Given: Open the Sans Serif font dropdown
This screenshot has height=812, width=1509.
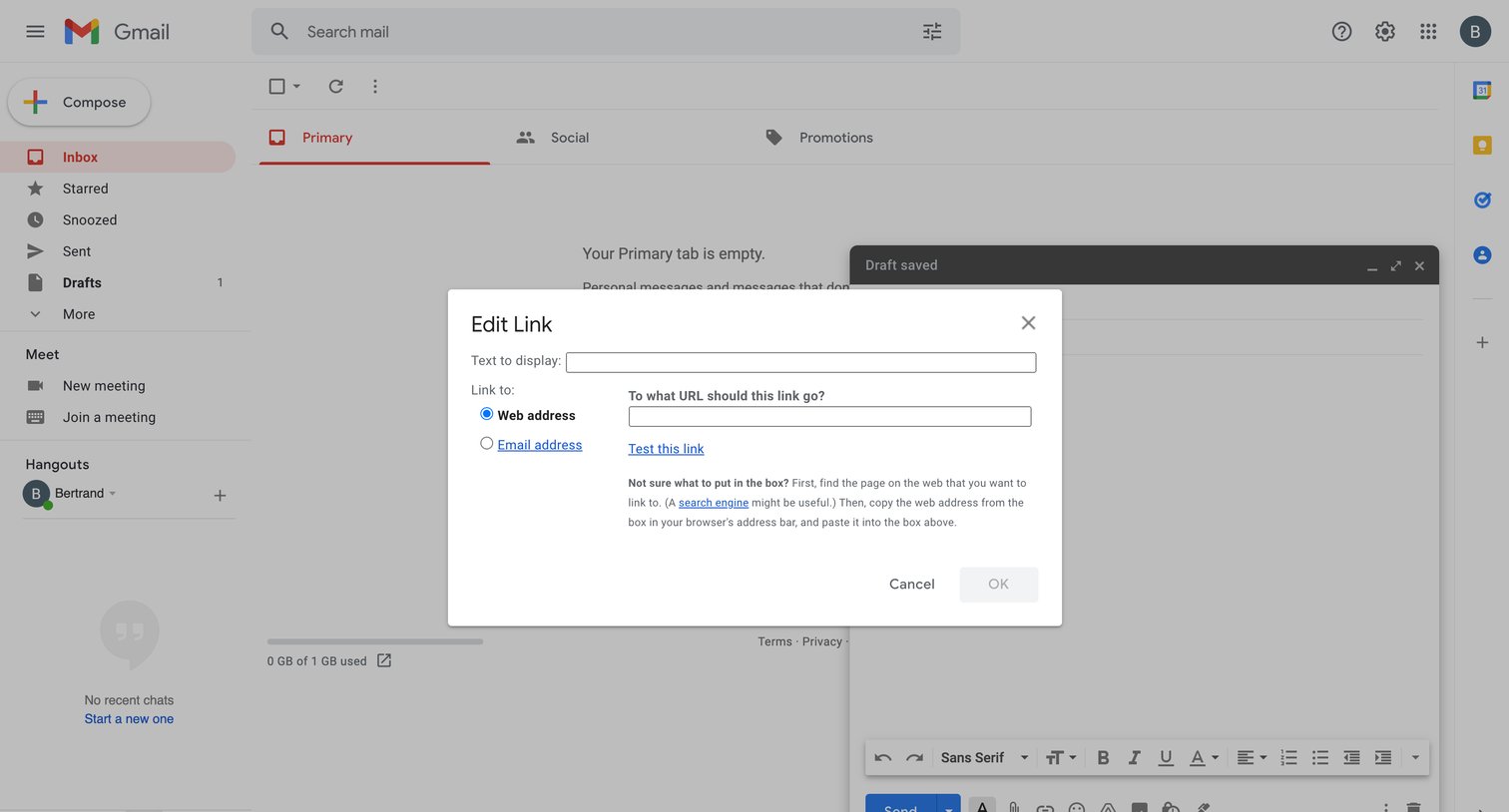Looking at the screenshot, I should click(x=984, y=757).
